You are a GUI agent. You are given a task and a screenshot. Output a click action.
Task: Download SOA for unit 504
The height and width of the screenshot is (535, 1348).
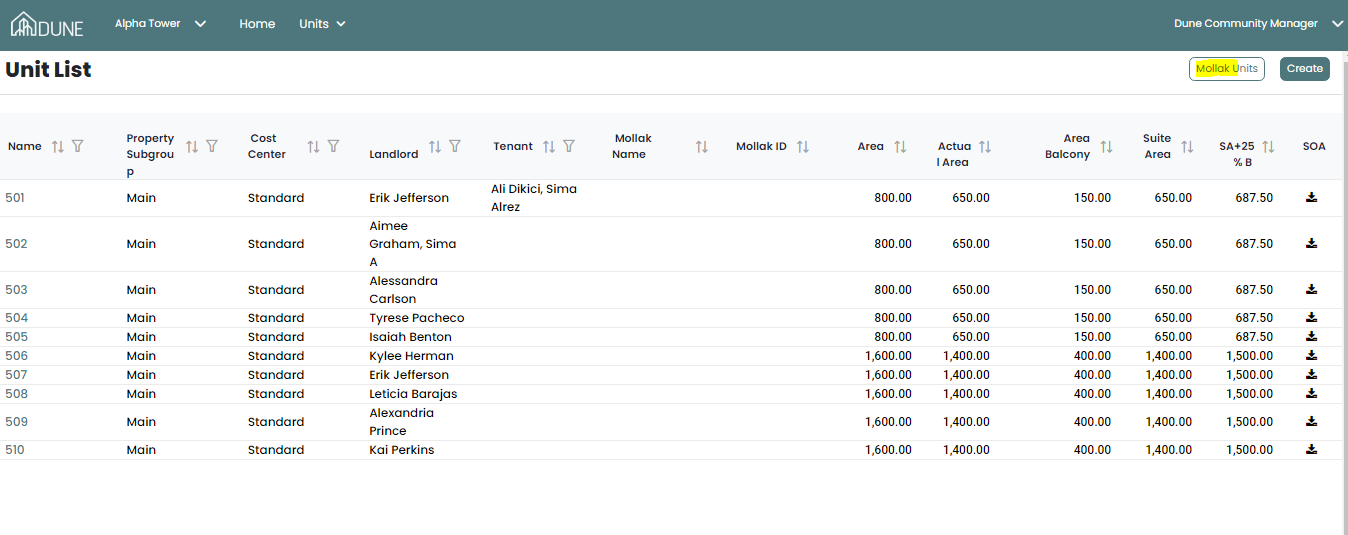pyautogui.click(x=1312, y=317)
